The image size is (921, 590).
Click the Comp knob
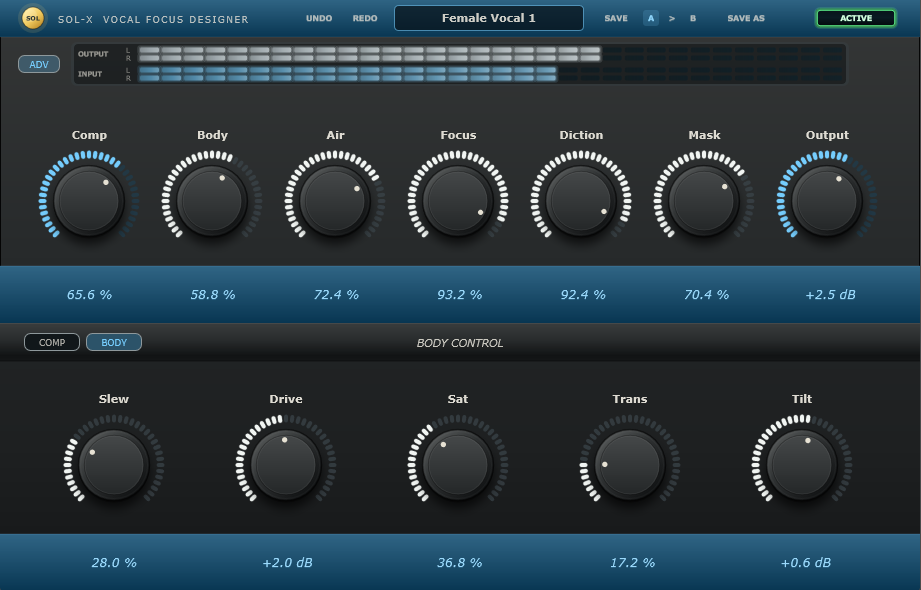pos(89,201)
